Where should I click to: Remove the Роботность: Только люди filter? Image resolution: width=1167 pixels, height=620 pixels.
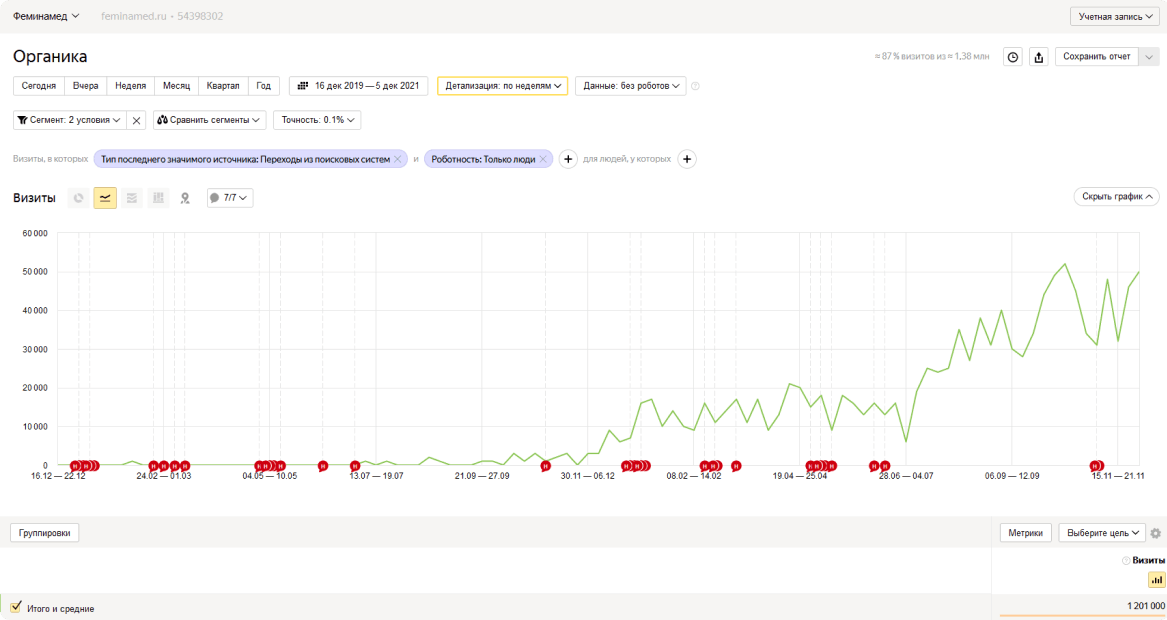pos(543,159)
